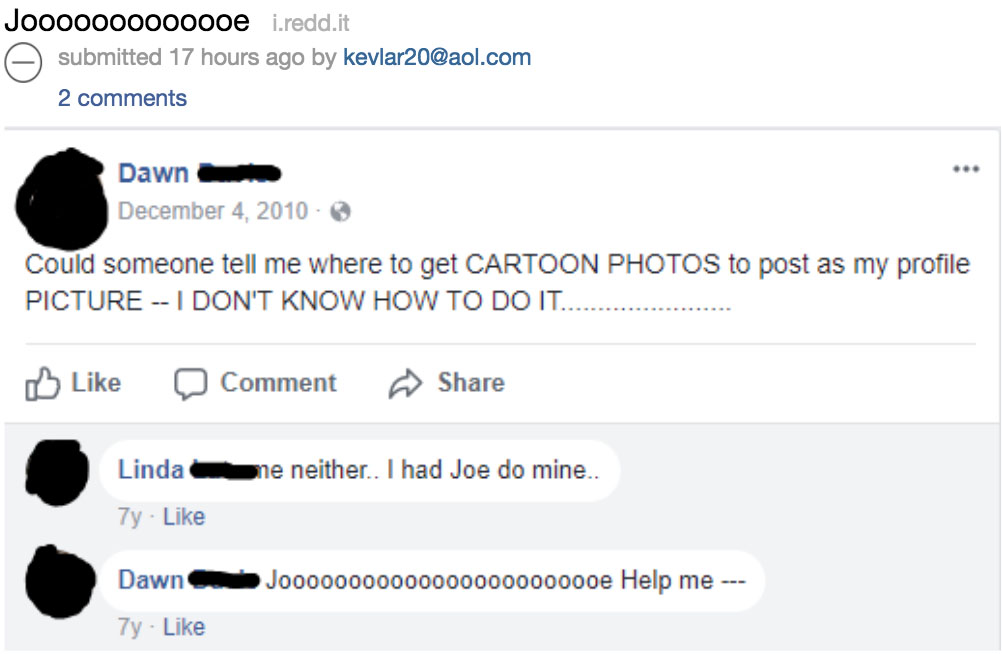Click the Comment speech bubble icon
The height and width of the screenshot is (654, 1002).
point(190,384)
